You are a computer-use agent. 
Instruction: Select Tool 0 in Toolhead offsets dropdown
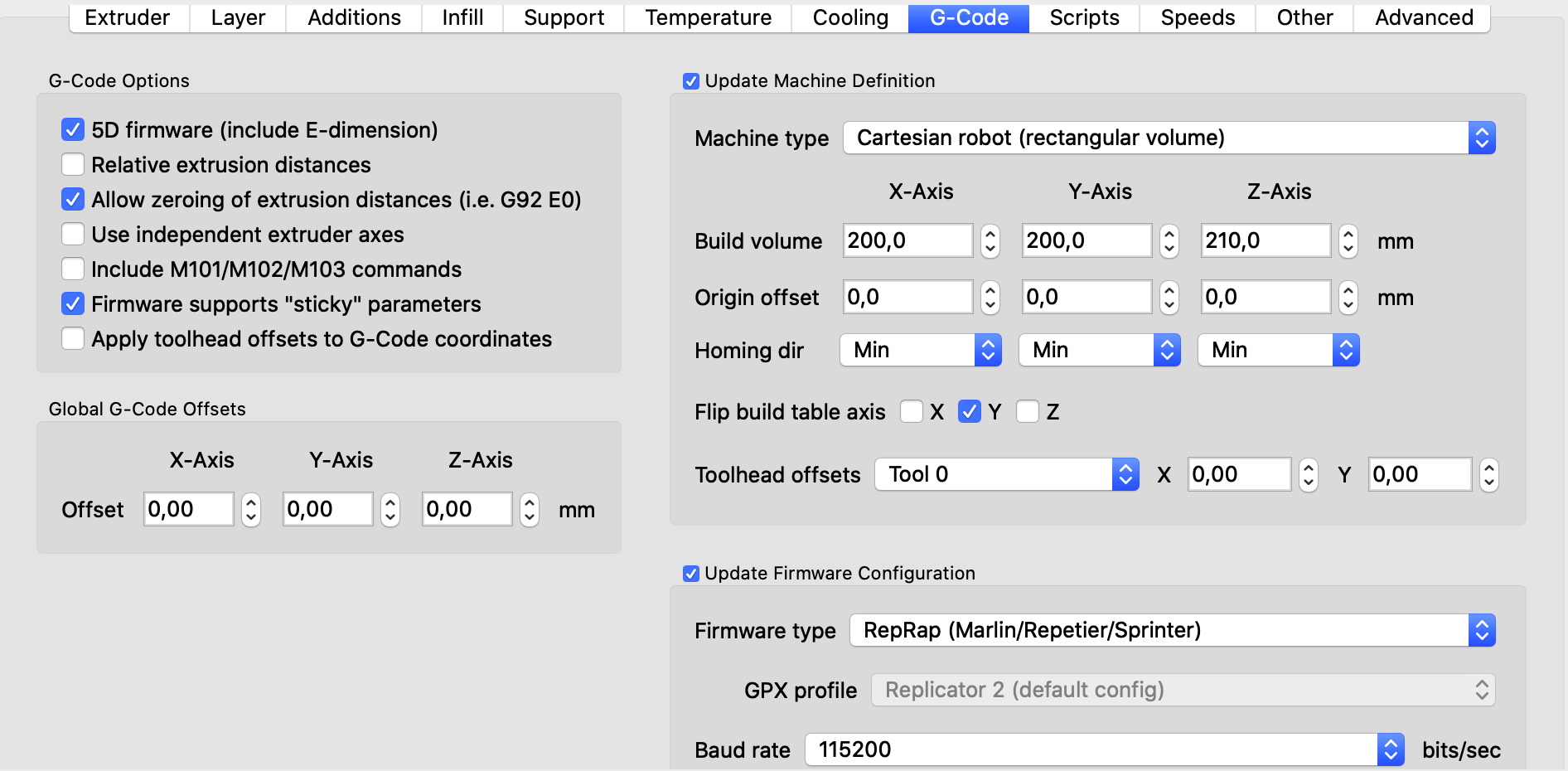pyautogui.click(x=1007, y=475)
